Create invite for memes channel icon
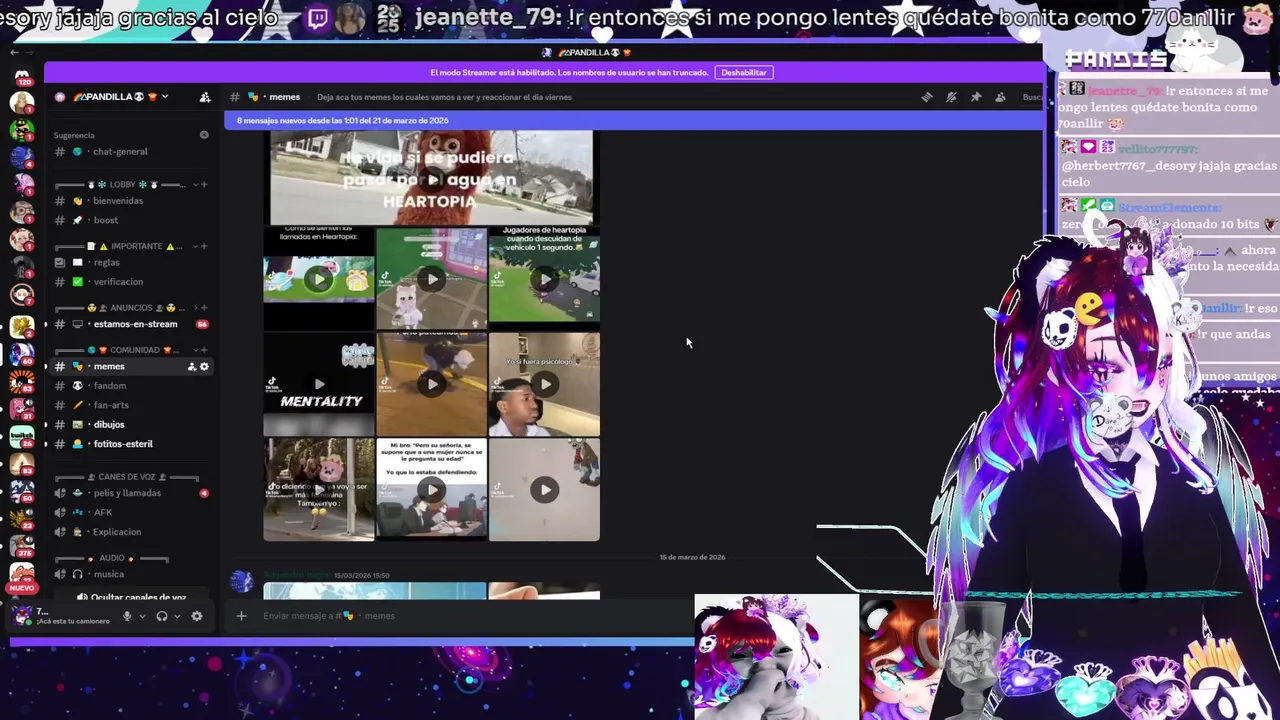 pyautogui.click(x=192, y=366)
